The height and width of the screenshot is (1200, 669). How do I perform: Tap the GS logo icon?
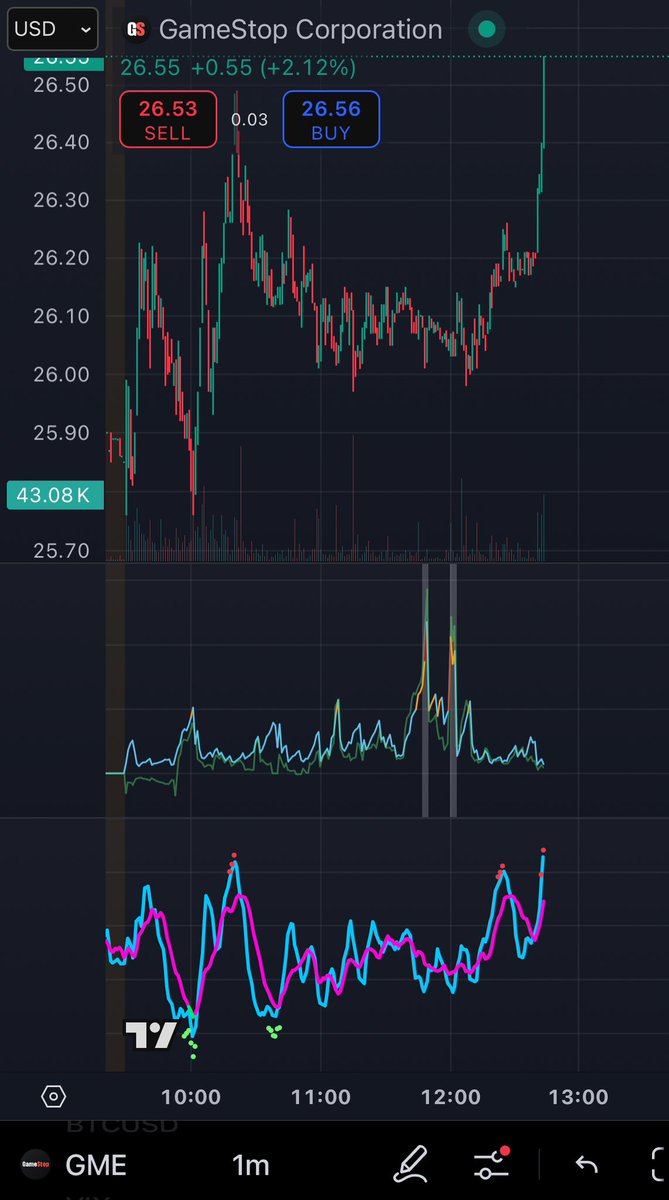[135, 31]
